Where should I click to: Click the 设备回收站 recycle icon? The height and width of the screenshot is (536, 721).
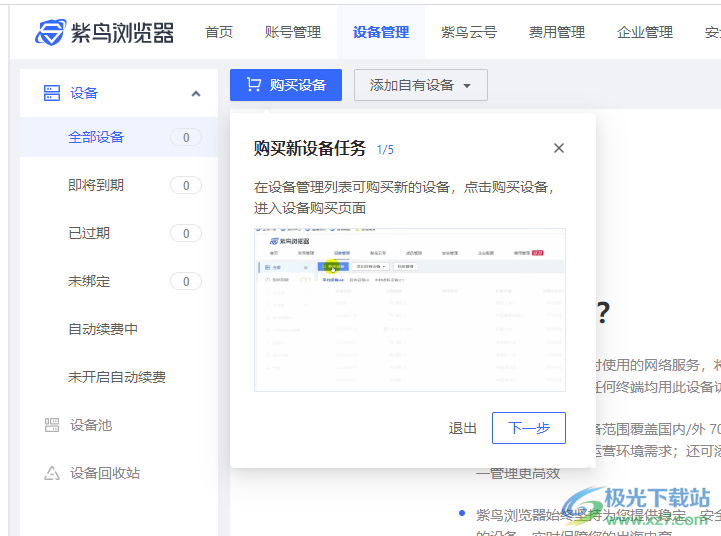point(52,473)
